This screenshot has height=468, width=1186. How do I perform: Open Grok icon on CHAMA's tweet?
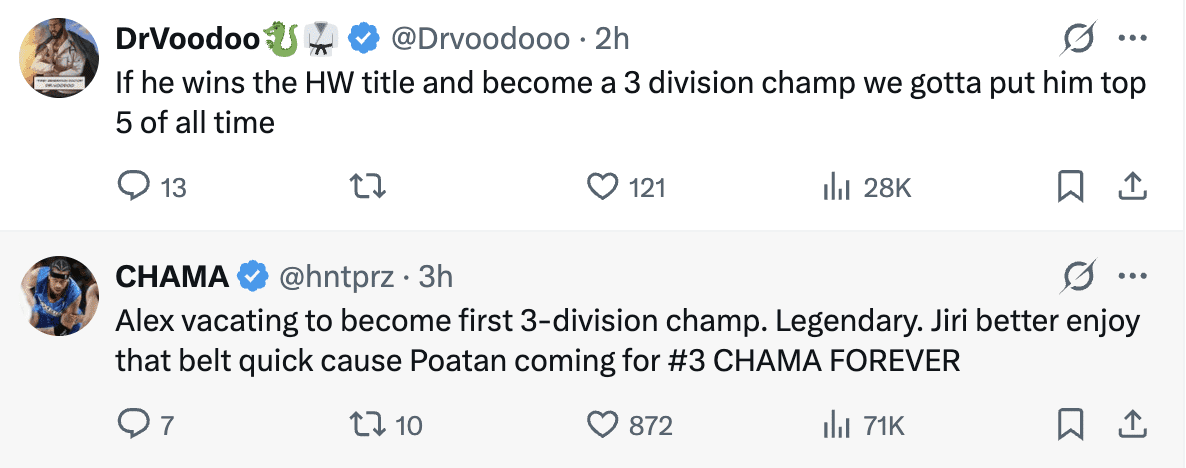coord(1080,277)
